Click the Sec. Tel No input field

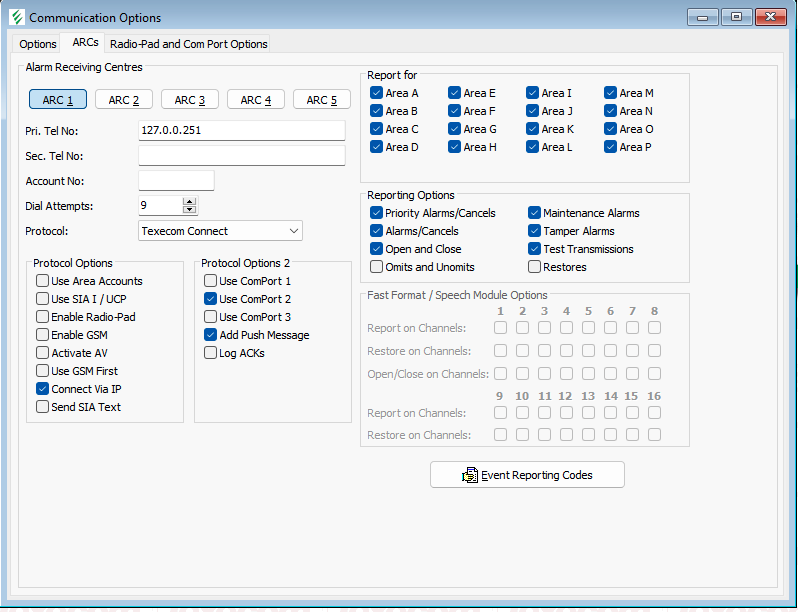pos(241,156)
